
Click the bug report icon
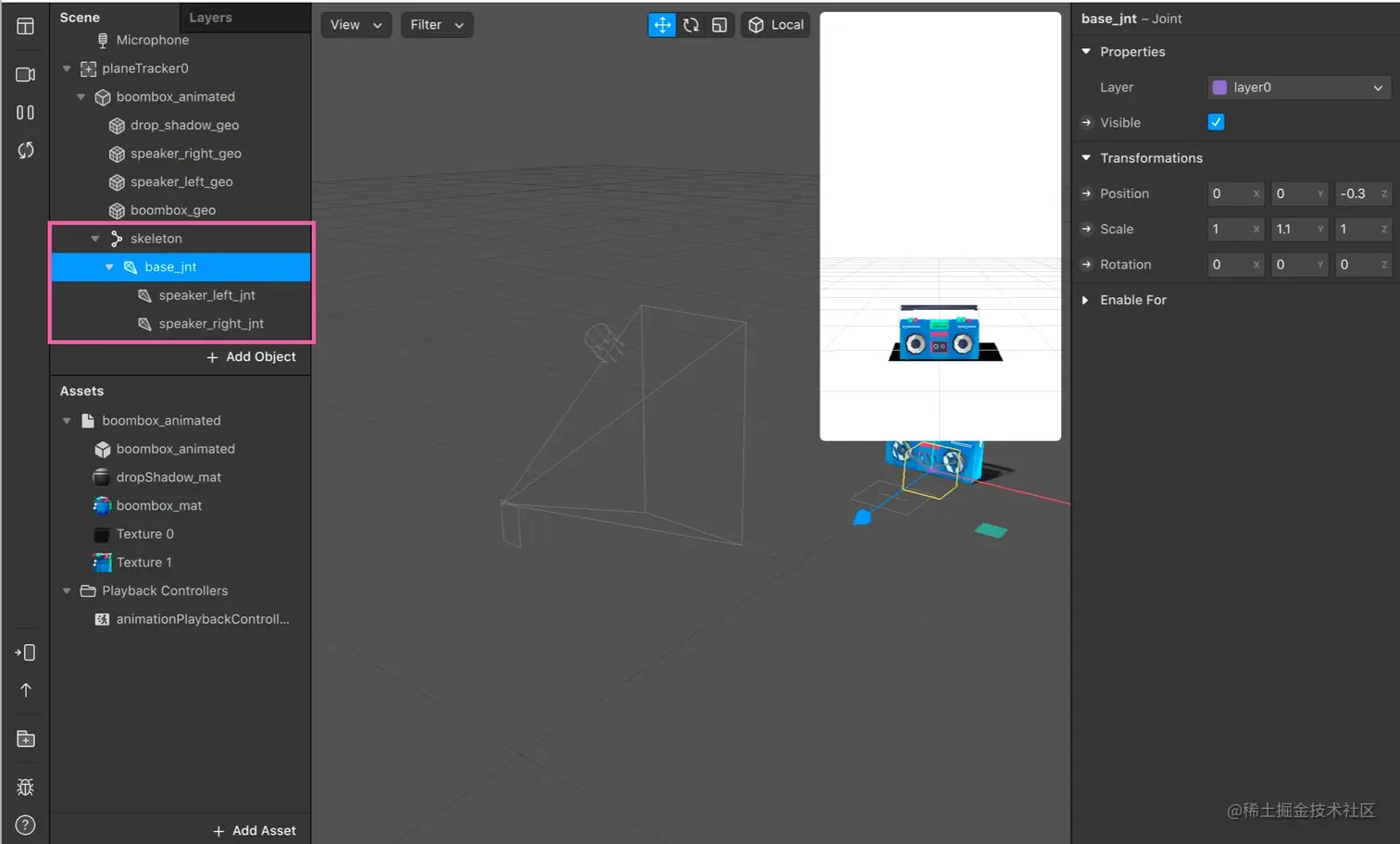25,787
